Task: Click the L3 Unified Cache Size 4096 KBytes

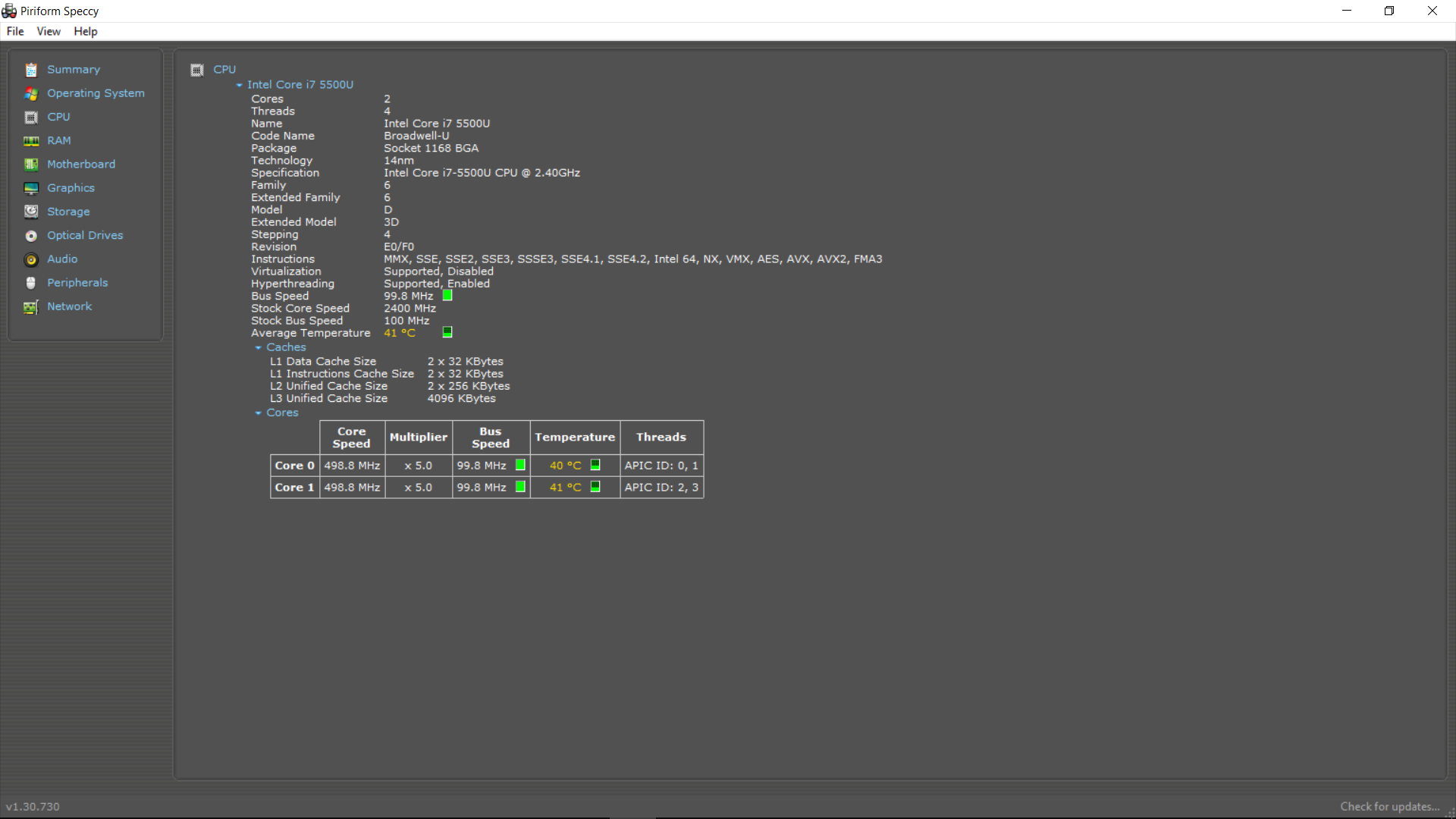Action: point(461,399)
